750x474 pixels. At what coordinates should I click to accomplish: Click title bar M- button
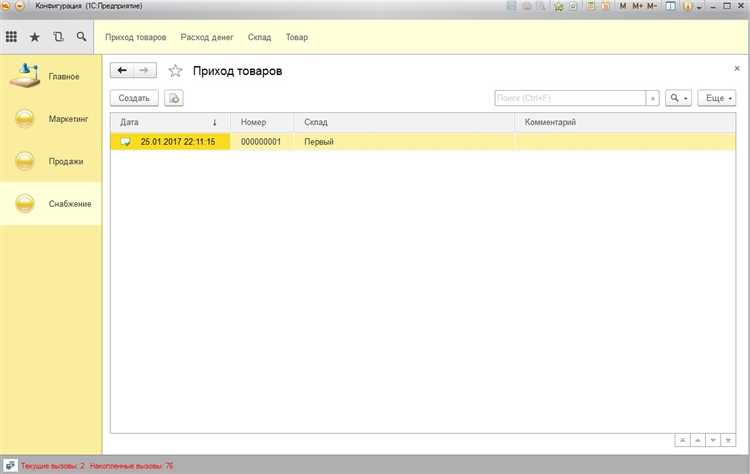pyautogui.click(x=652, y=6)
